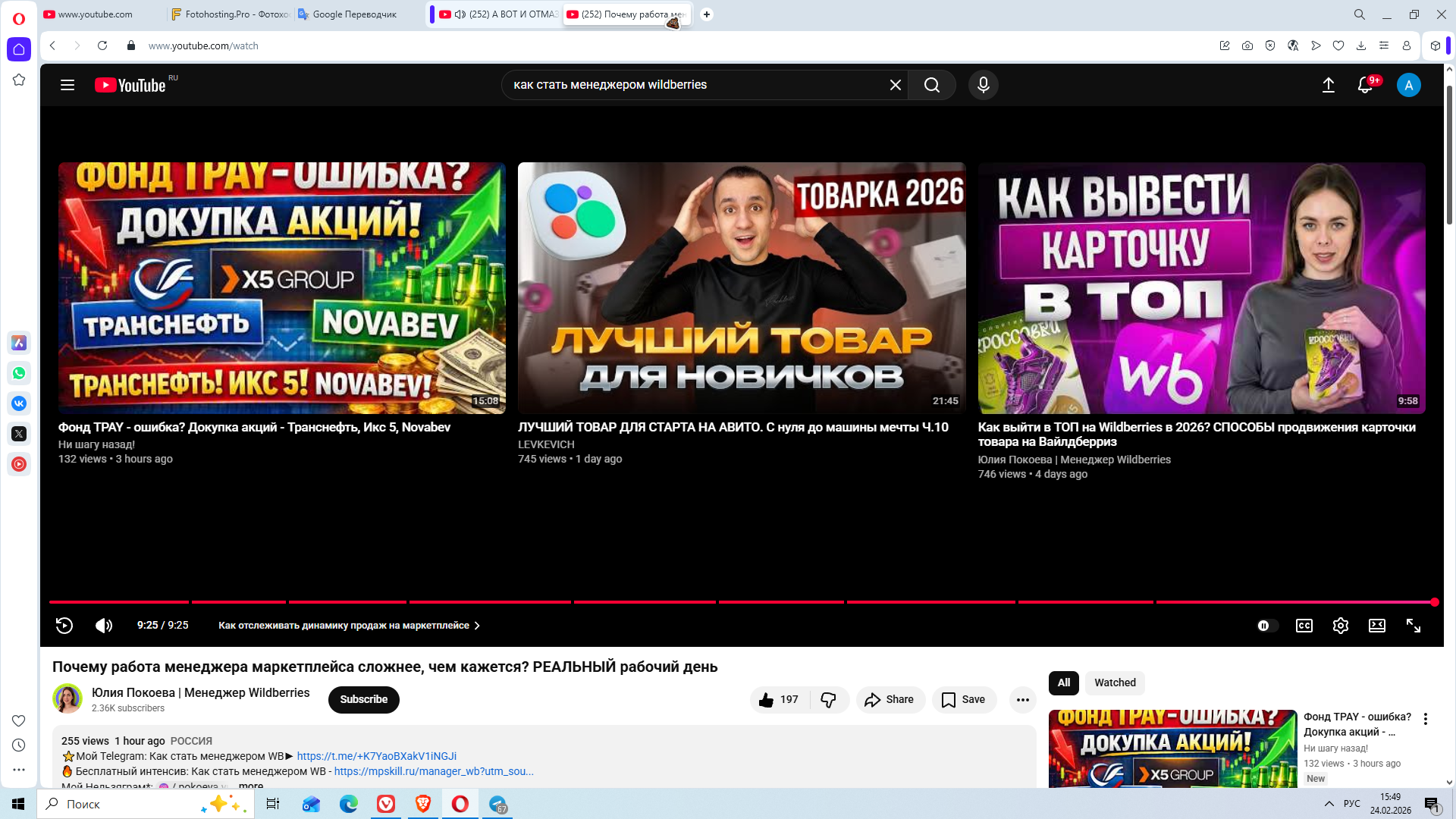Subscribe to Юлия Покоева channel
This screenshot has width=1456, height=819.
click(363, 699)
